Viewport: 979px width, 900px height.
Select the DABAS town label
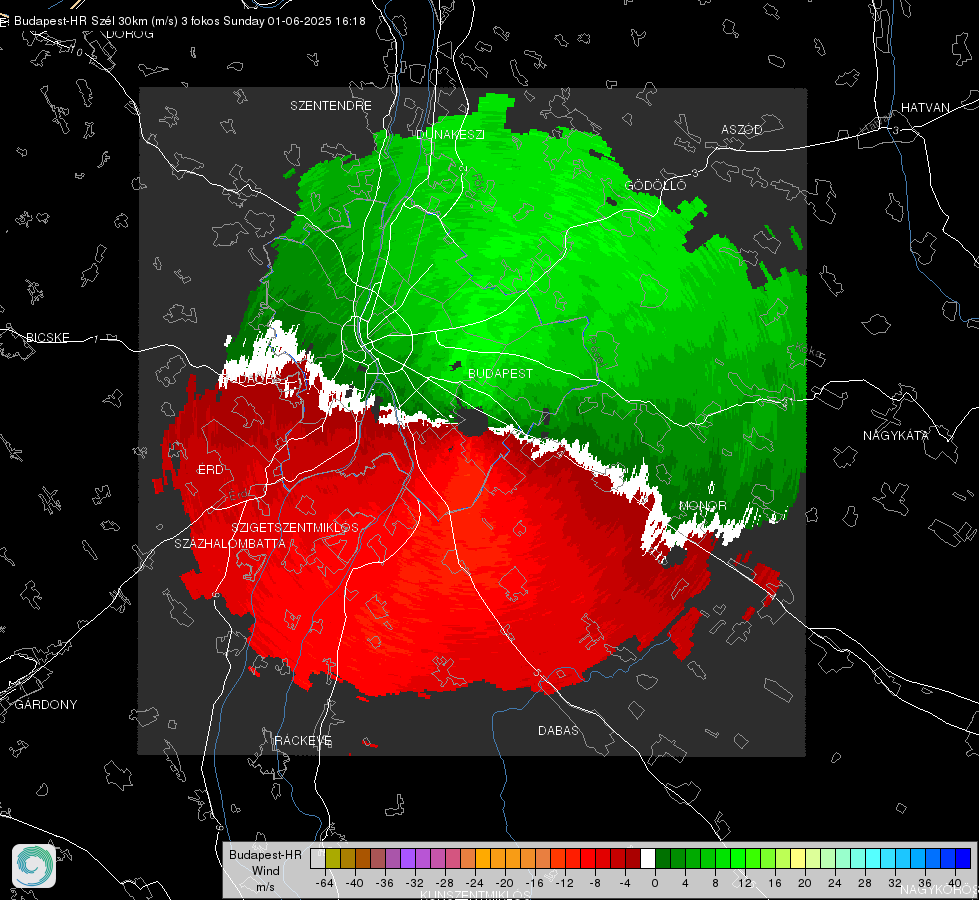[559, 730]
